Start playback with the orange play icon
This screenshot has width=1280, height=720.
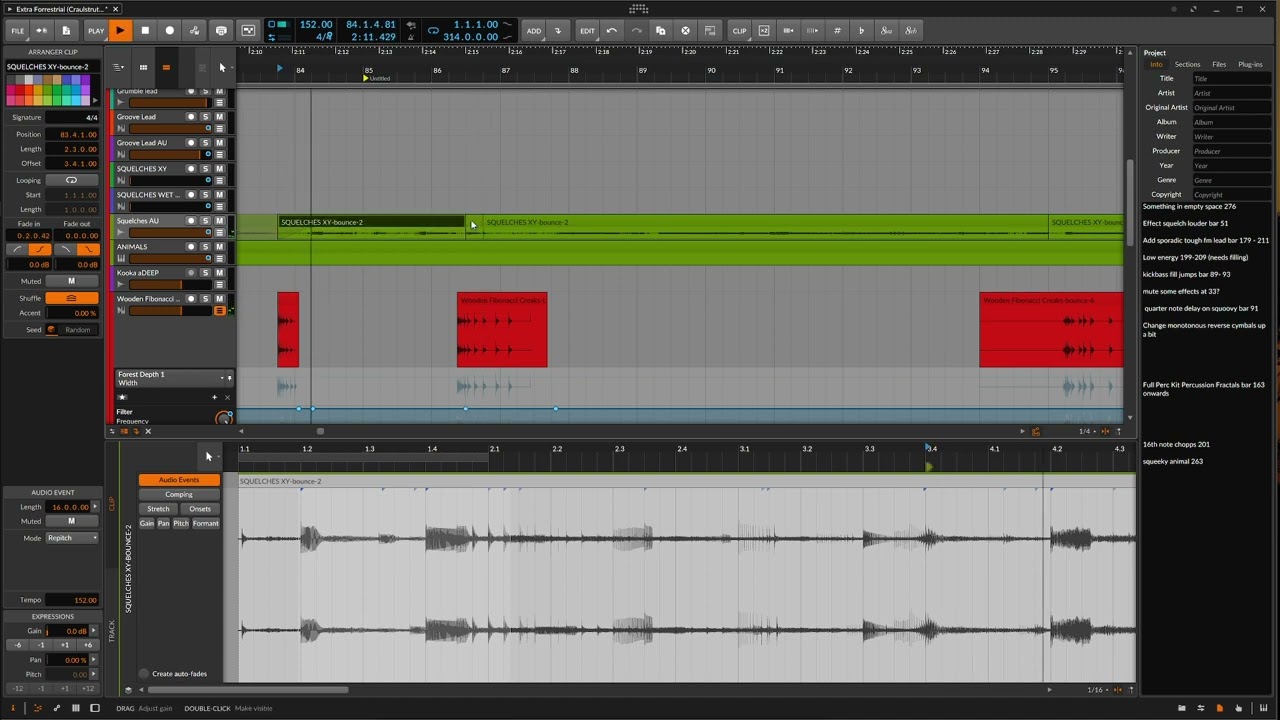pyautogui.click(x=120, y=31)
